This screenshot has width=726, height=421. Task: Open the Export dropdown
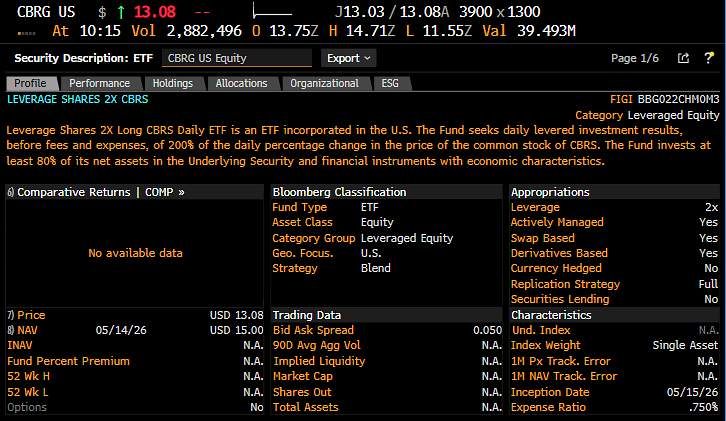[x=349, y=58]
